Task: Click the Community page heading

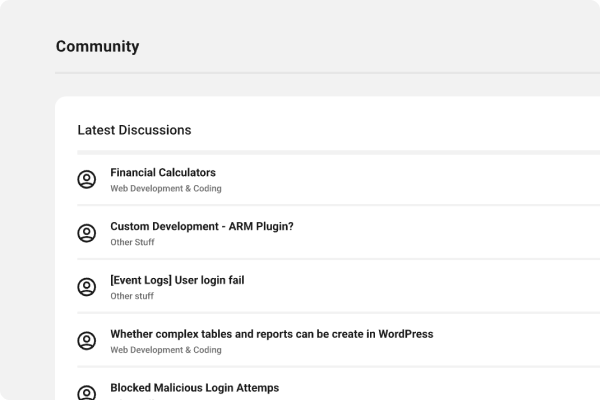Action: [97, 46]
